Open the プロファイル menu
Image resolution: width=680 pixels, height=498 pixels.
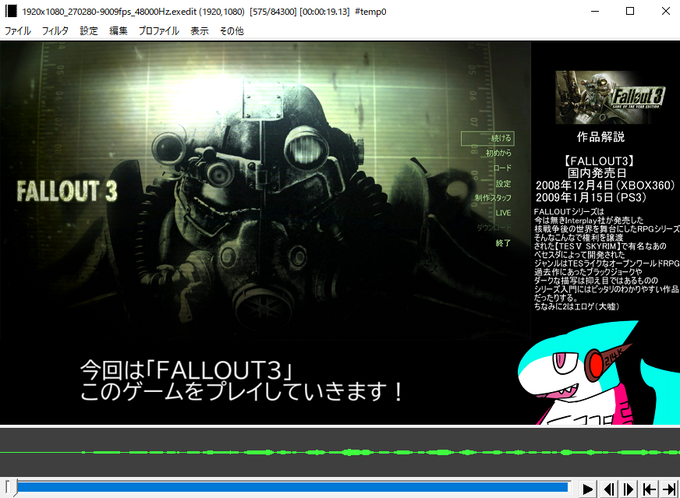(159, 31)
